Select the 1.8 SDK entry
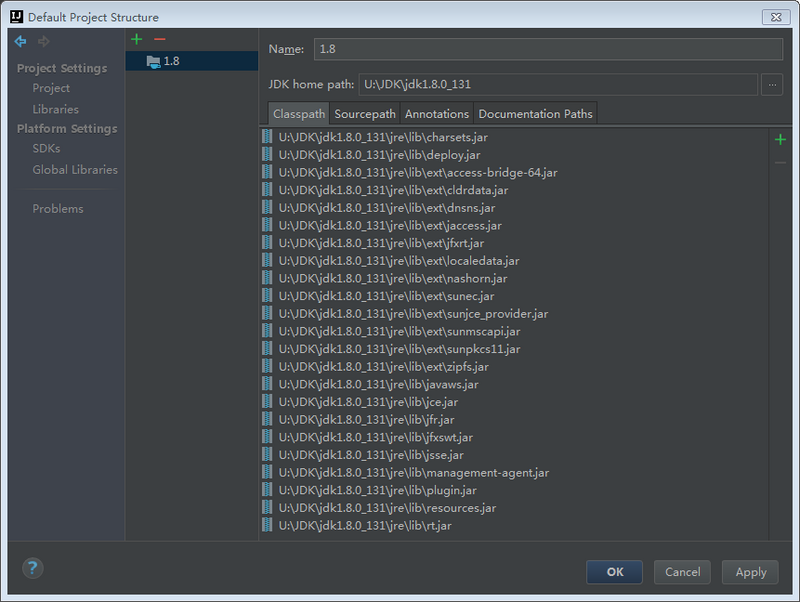 192,61
